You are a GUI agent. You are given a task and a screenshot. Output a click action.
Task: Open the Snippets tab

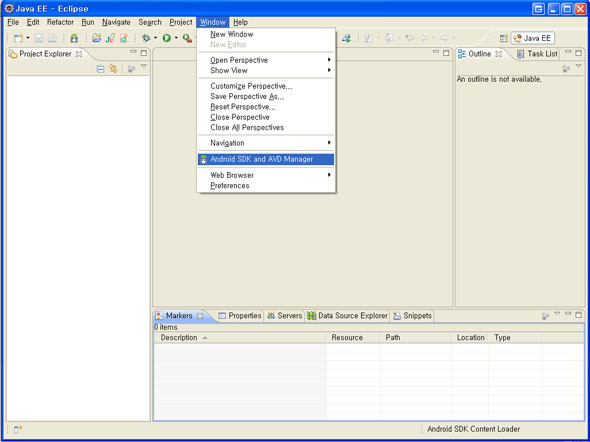pyautogui.click(x=412, y=316)
